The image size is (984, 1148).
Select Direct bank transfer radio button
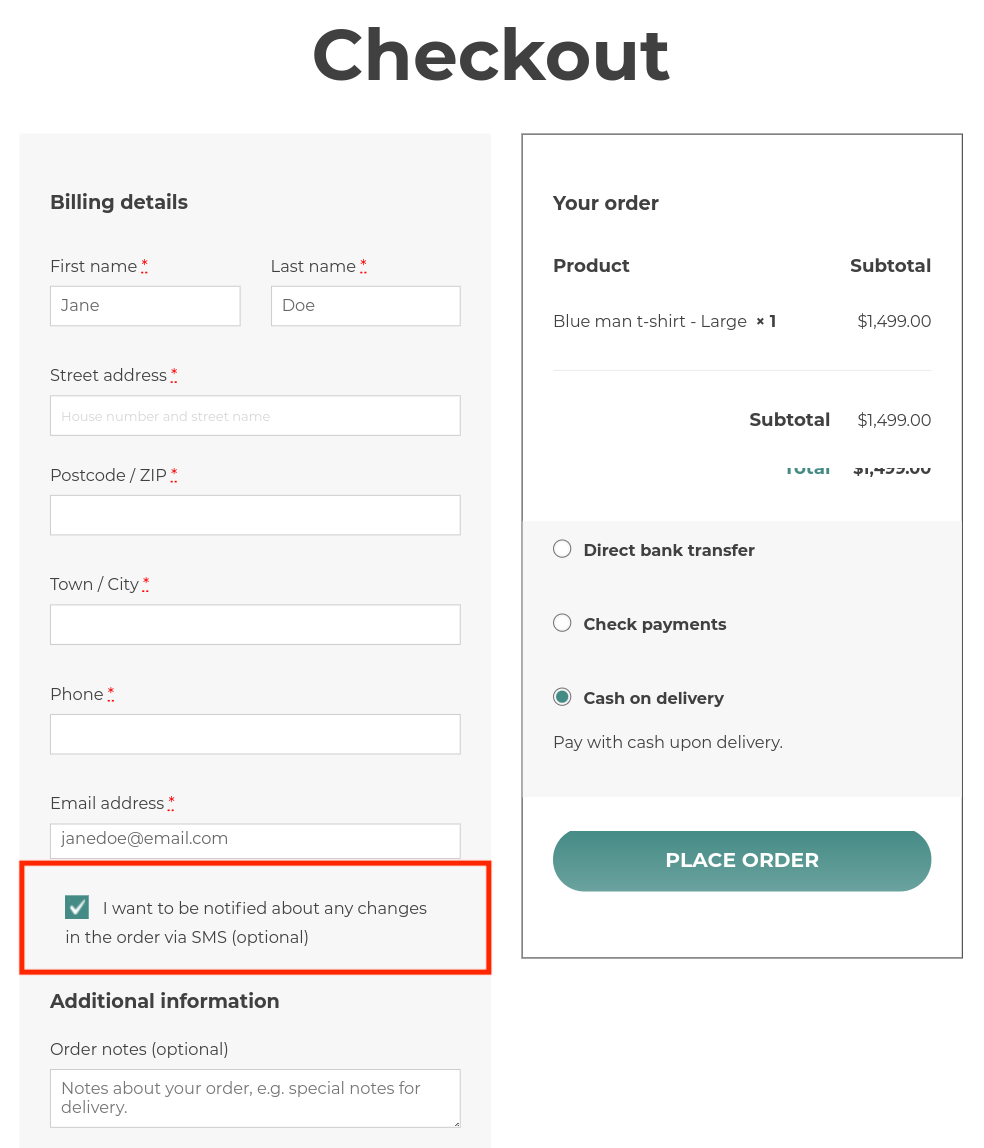click(x=563, y=549)
